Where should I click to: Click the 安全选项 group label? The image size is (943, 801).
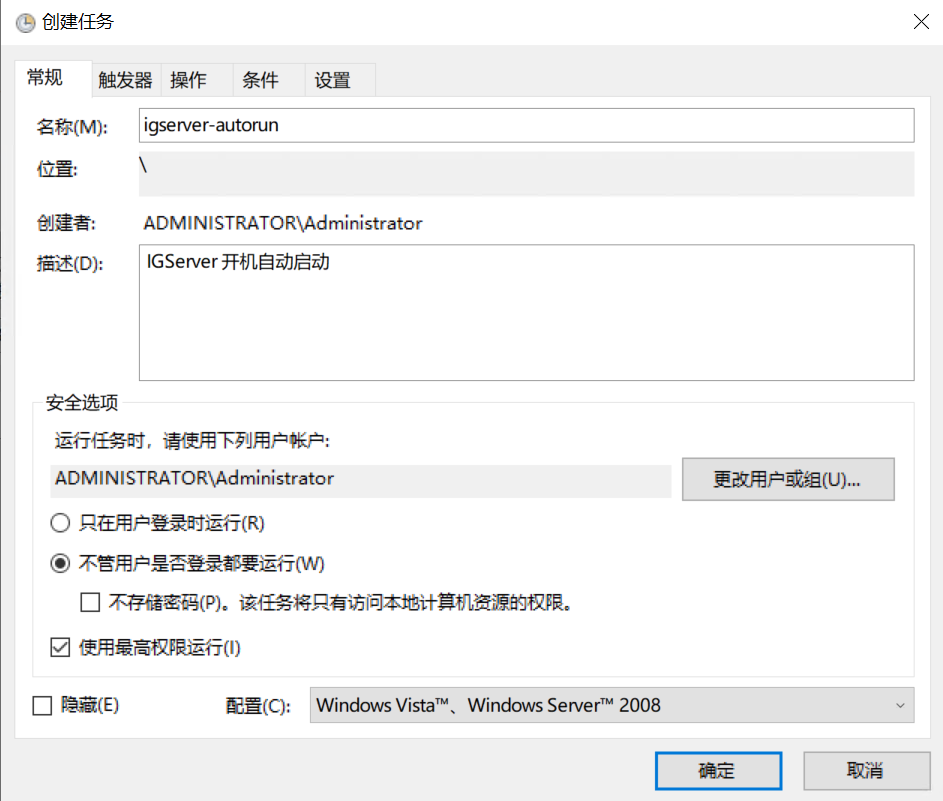point(82,402)
